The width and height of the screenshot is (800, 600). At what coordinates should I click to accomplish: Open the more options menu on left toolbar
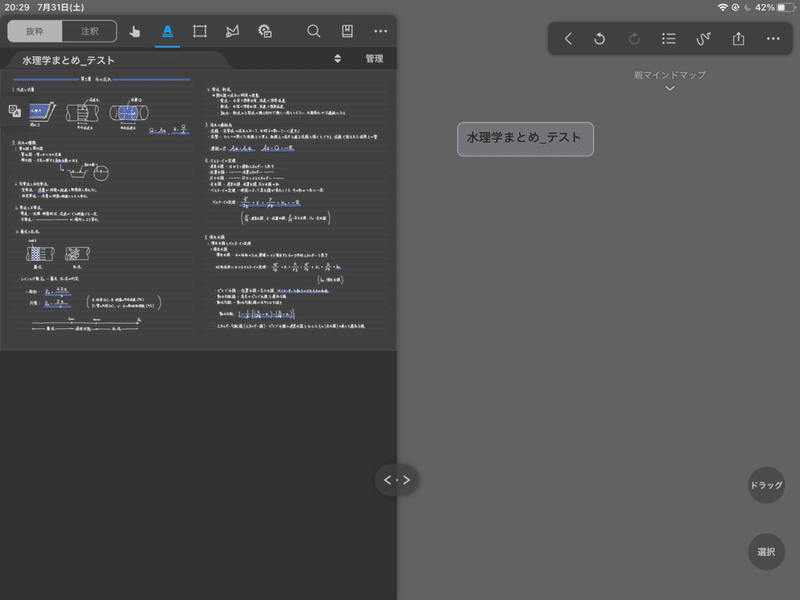pos(380,31)
